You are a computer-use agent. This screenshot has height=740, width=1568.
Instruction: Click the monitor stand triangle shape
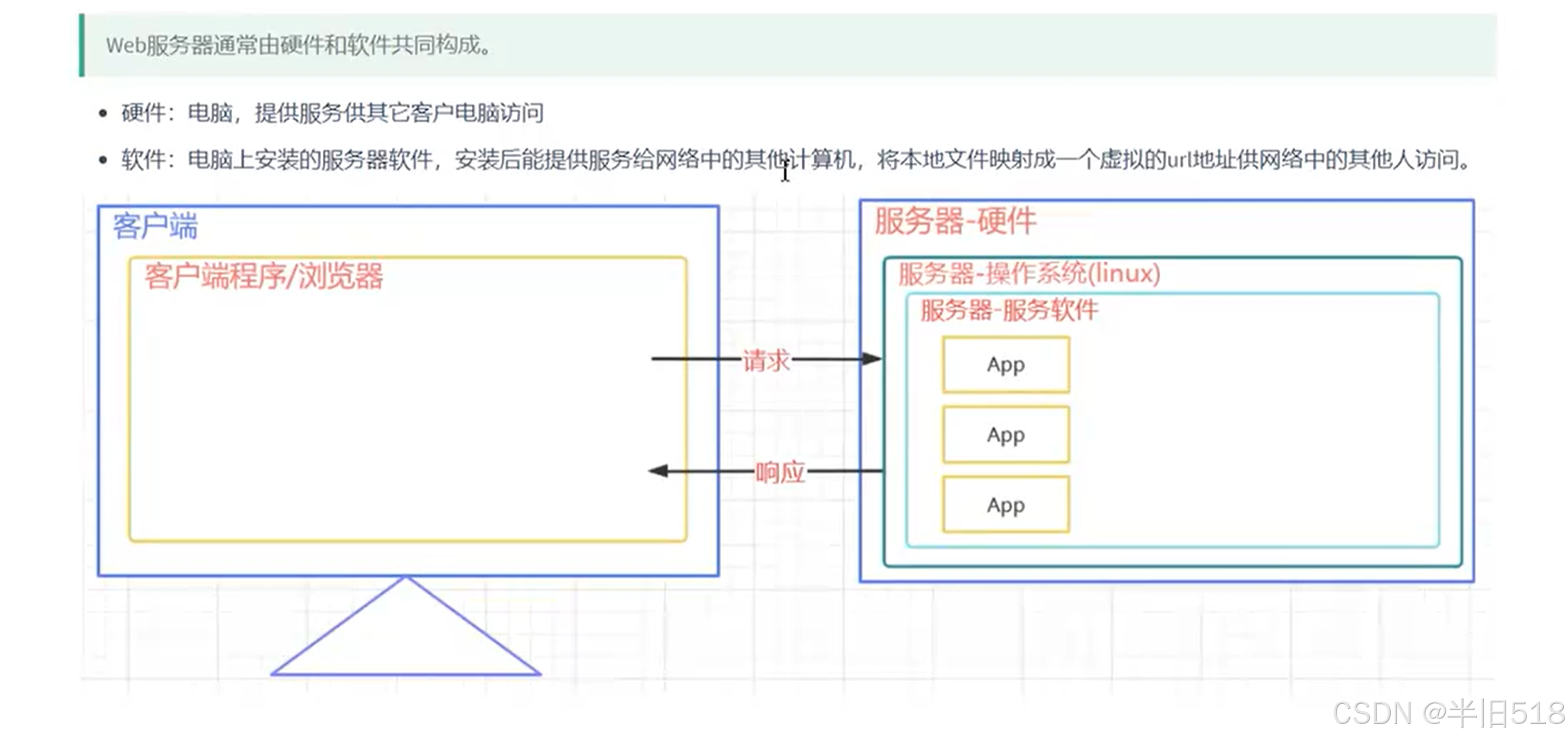406,627
